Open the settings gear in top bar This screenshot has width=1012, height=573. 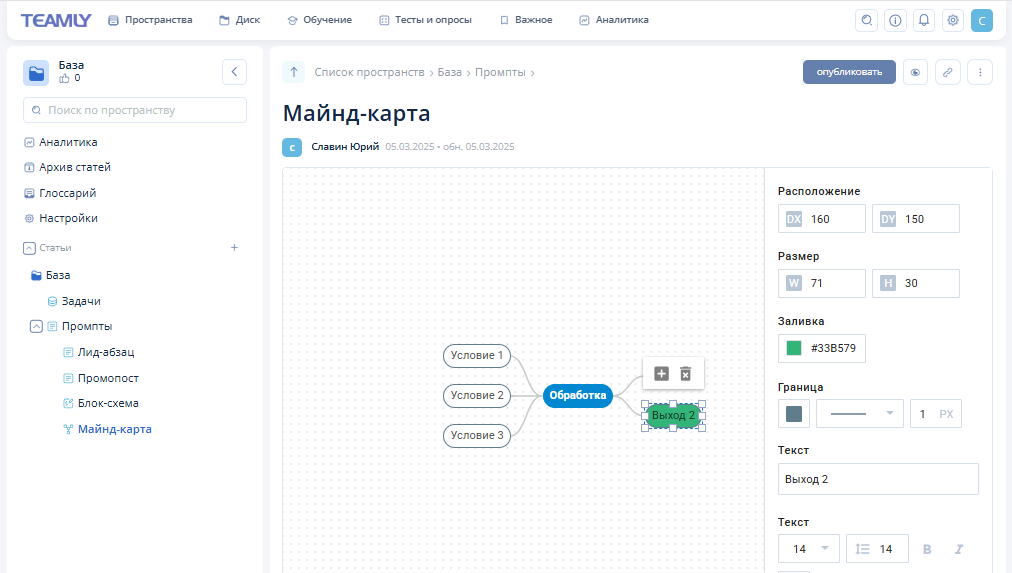point(952,20)
